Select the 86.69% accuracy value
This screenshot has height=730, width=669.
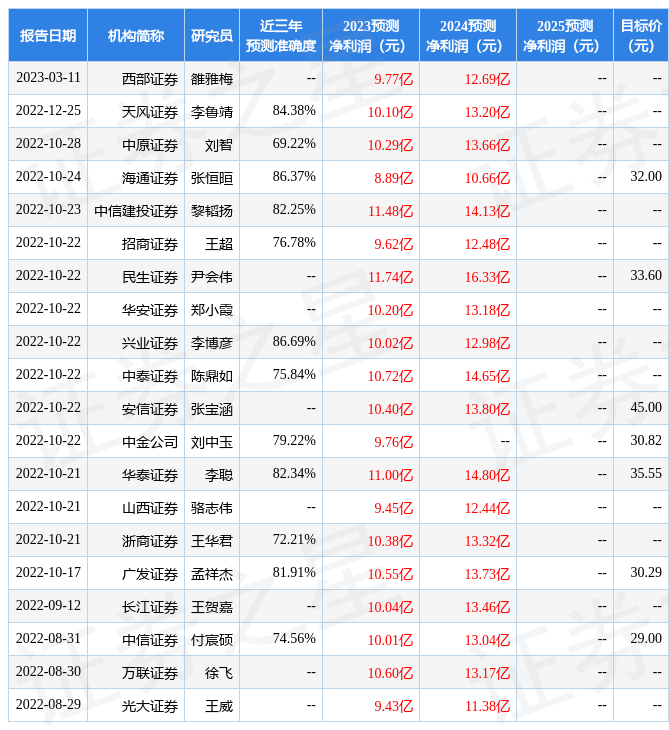pos(294,342)
